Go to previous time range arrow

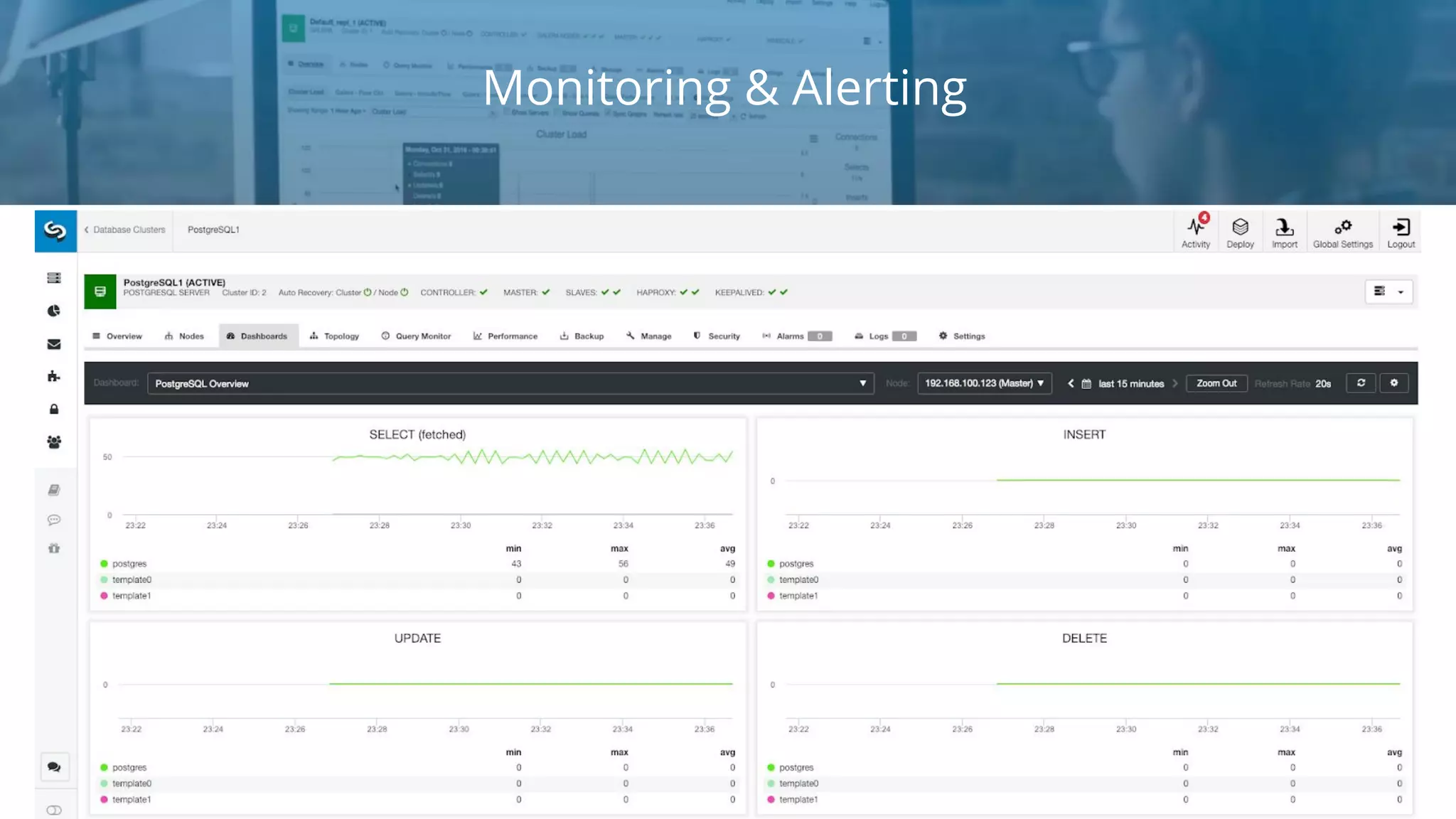coord(1071,383)
